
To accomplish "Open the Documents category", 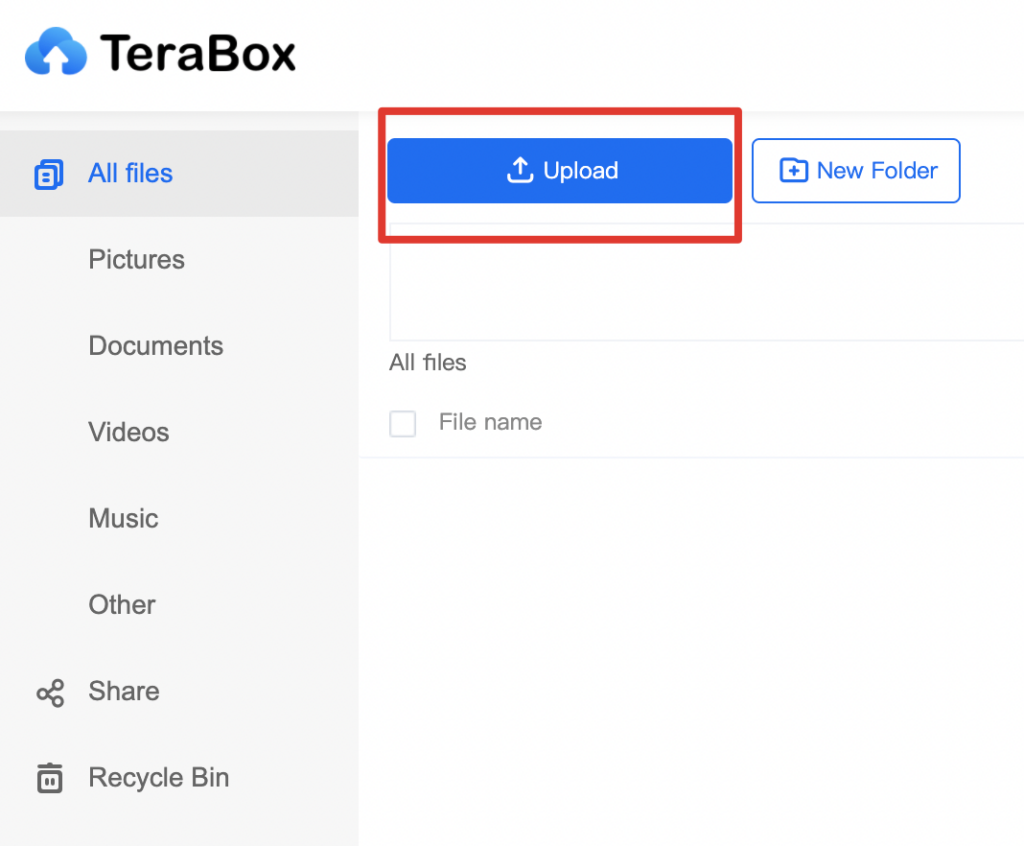I will point(156,346).
